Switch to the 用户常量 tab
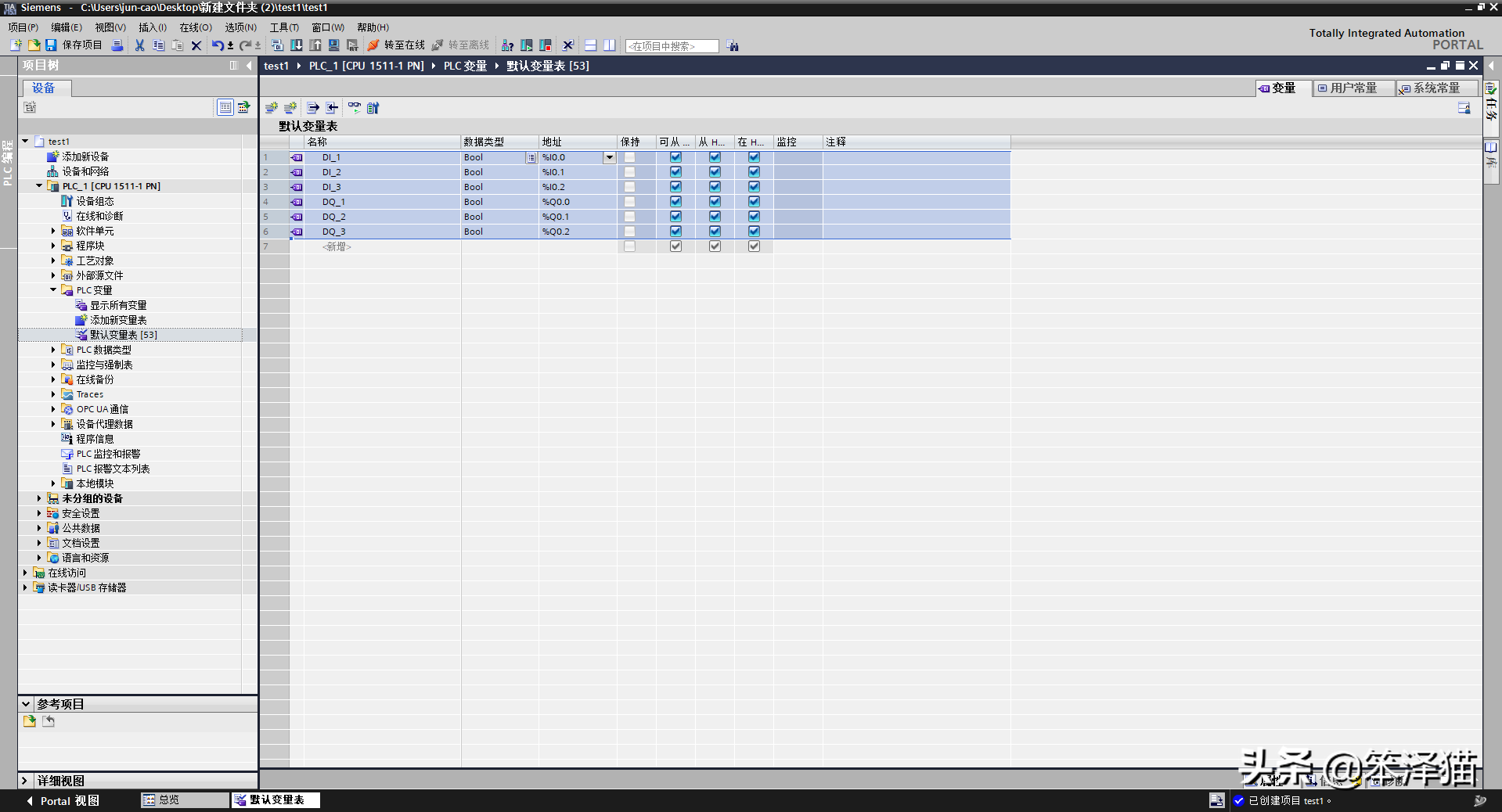Screen dimensions: 1502x812 coord(1353,88)
